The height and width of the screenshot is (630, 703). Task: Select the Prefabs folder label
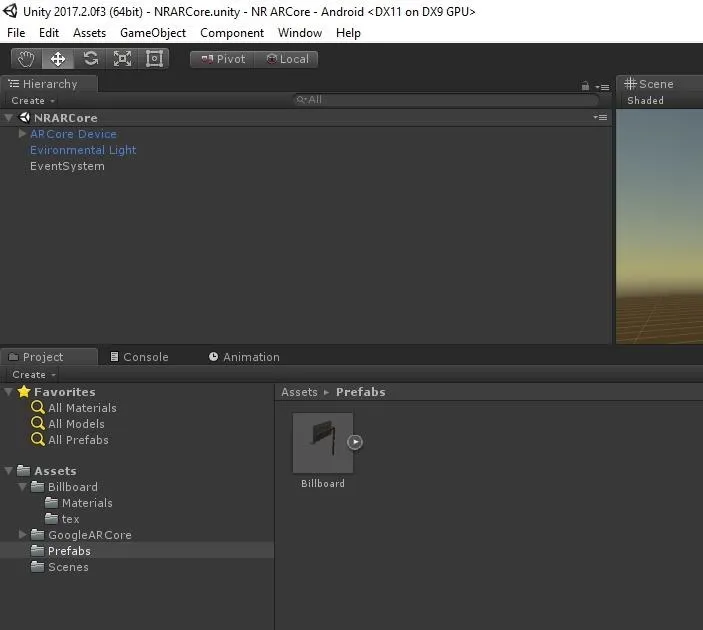69,551
